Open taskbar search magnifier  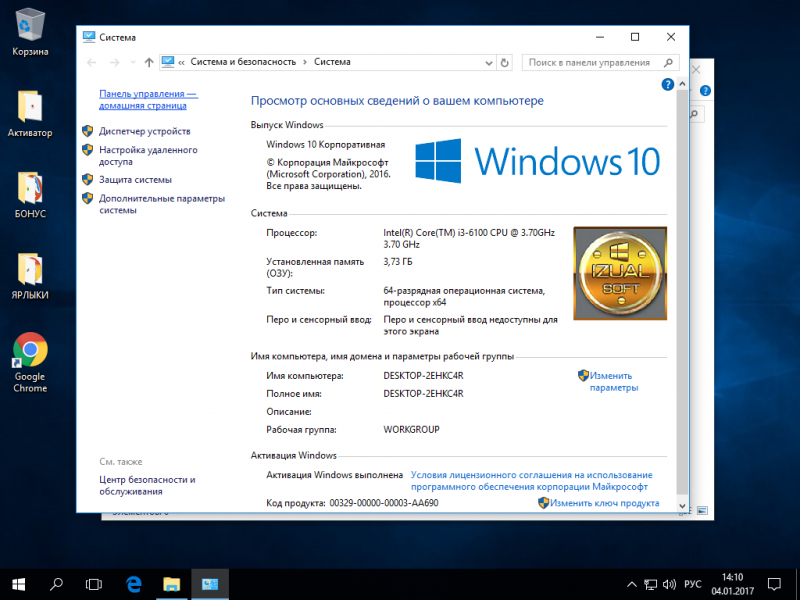[56, 584]
